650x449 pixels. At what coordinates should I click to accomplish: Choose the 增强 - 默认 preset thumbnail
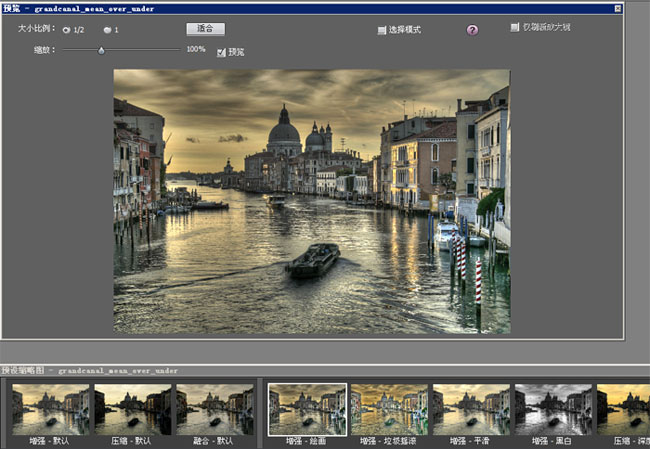(x=50, y=409)
